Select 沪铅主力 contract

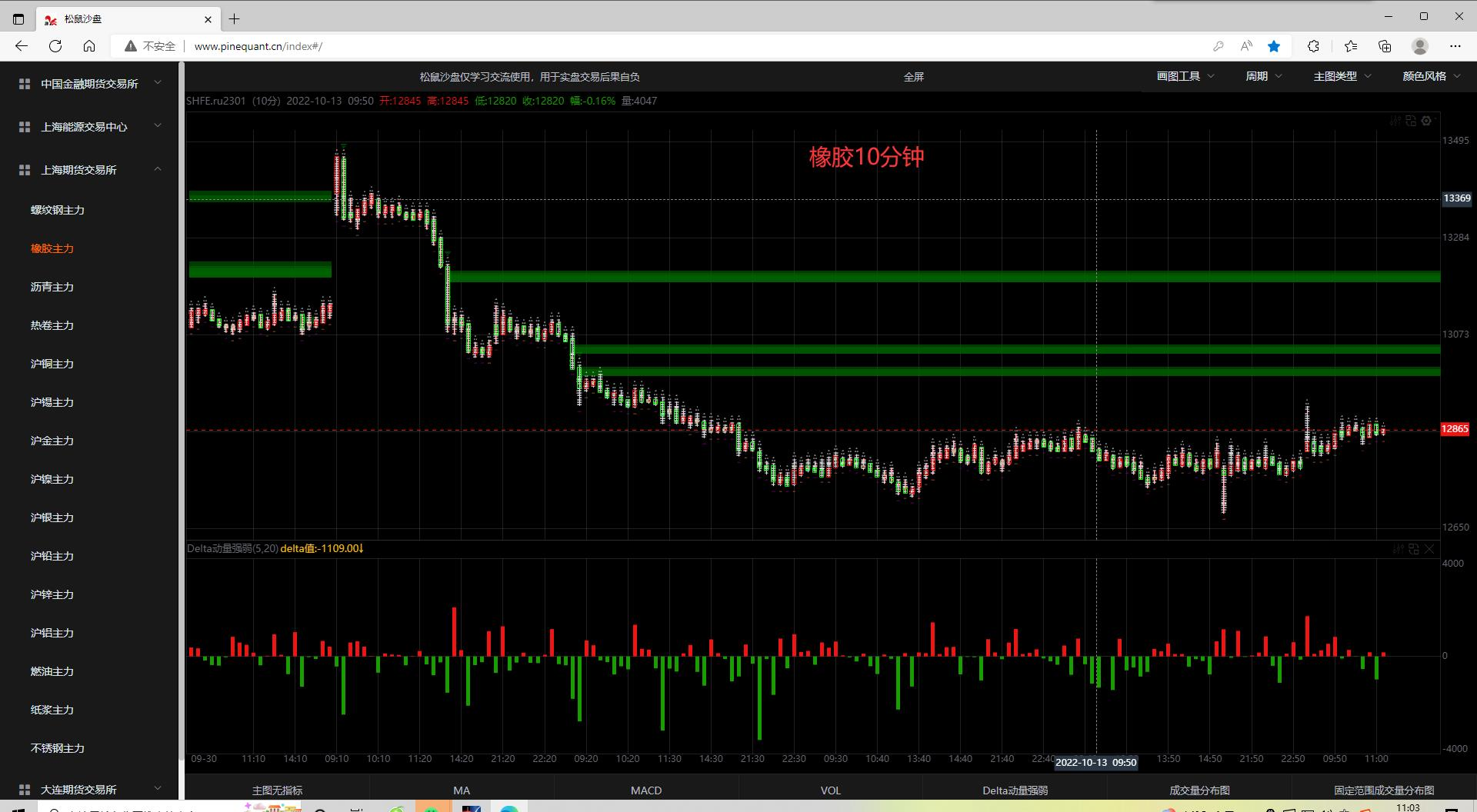click(52, 556)
